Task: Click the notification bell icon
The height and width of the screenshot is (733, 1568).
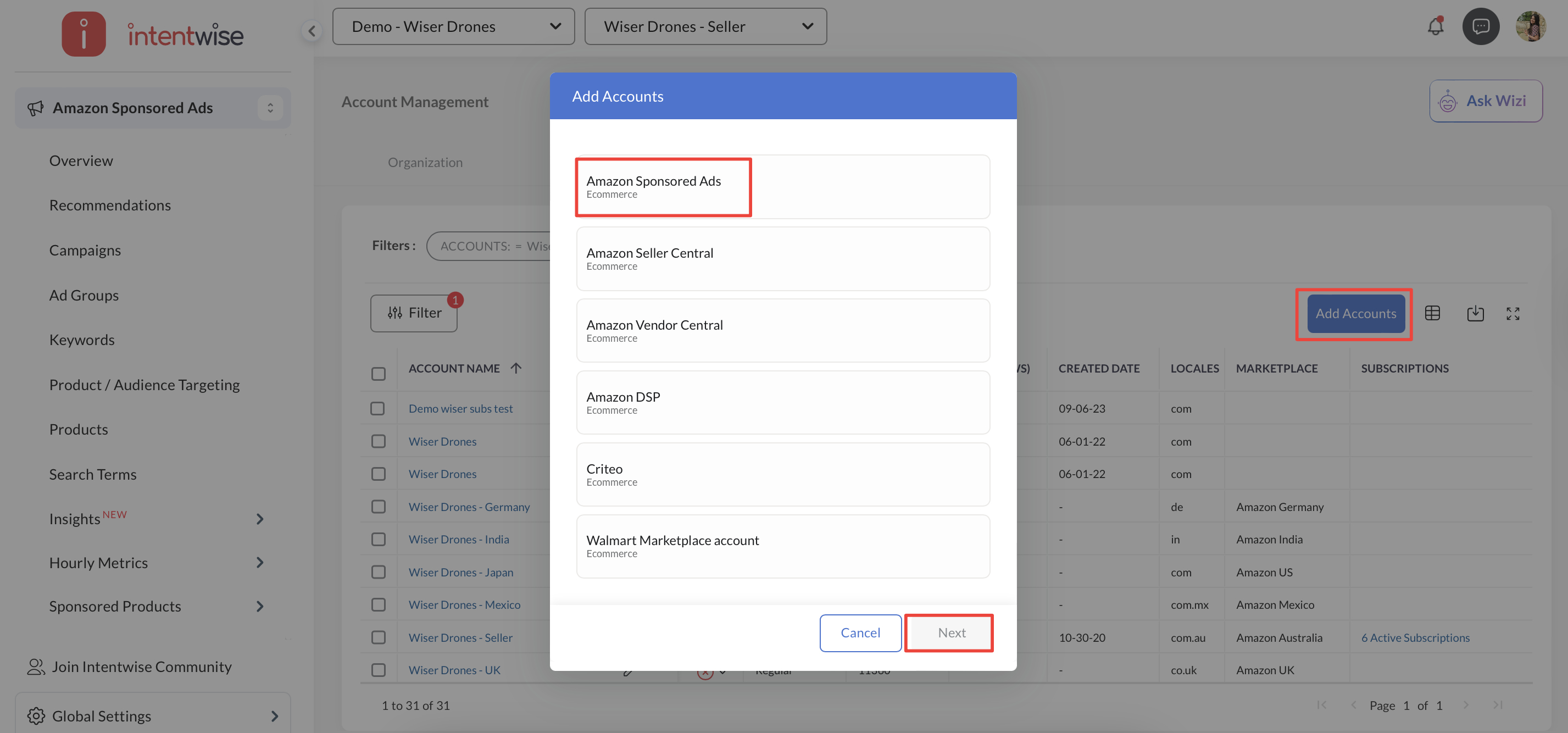Action: click(1435, 27)
